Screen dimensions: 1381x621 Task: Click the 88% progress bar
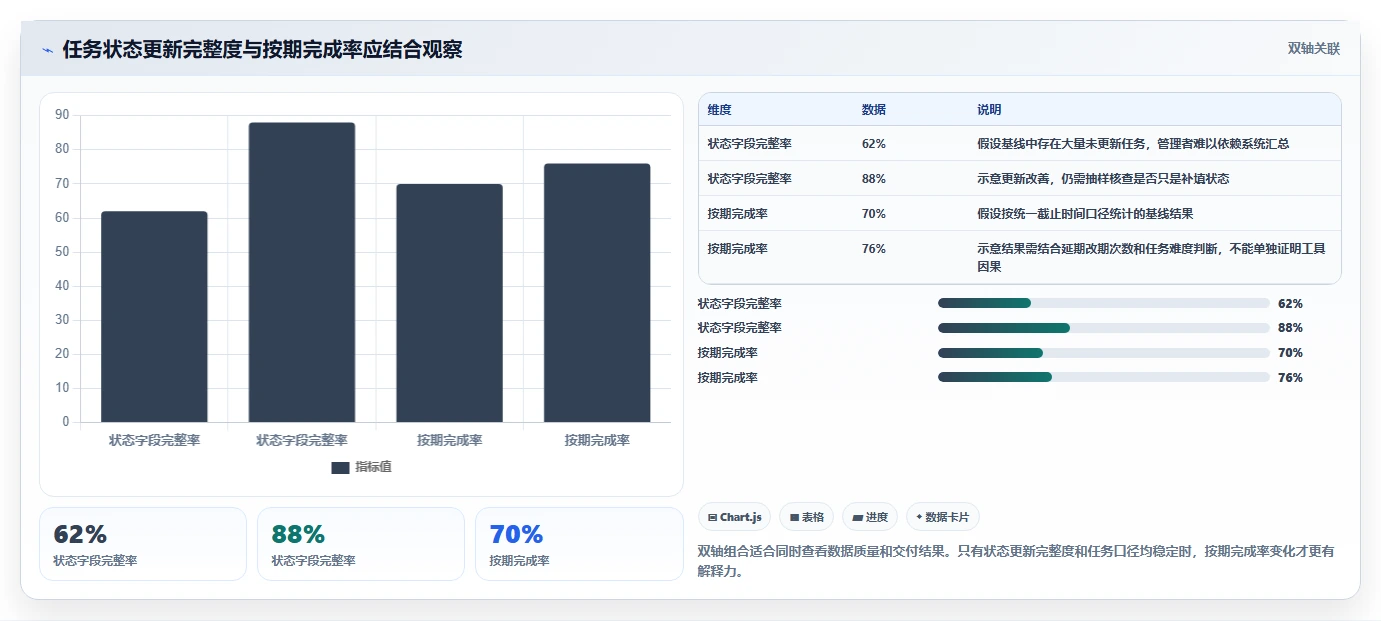(1103, 328)
